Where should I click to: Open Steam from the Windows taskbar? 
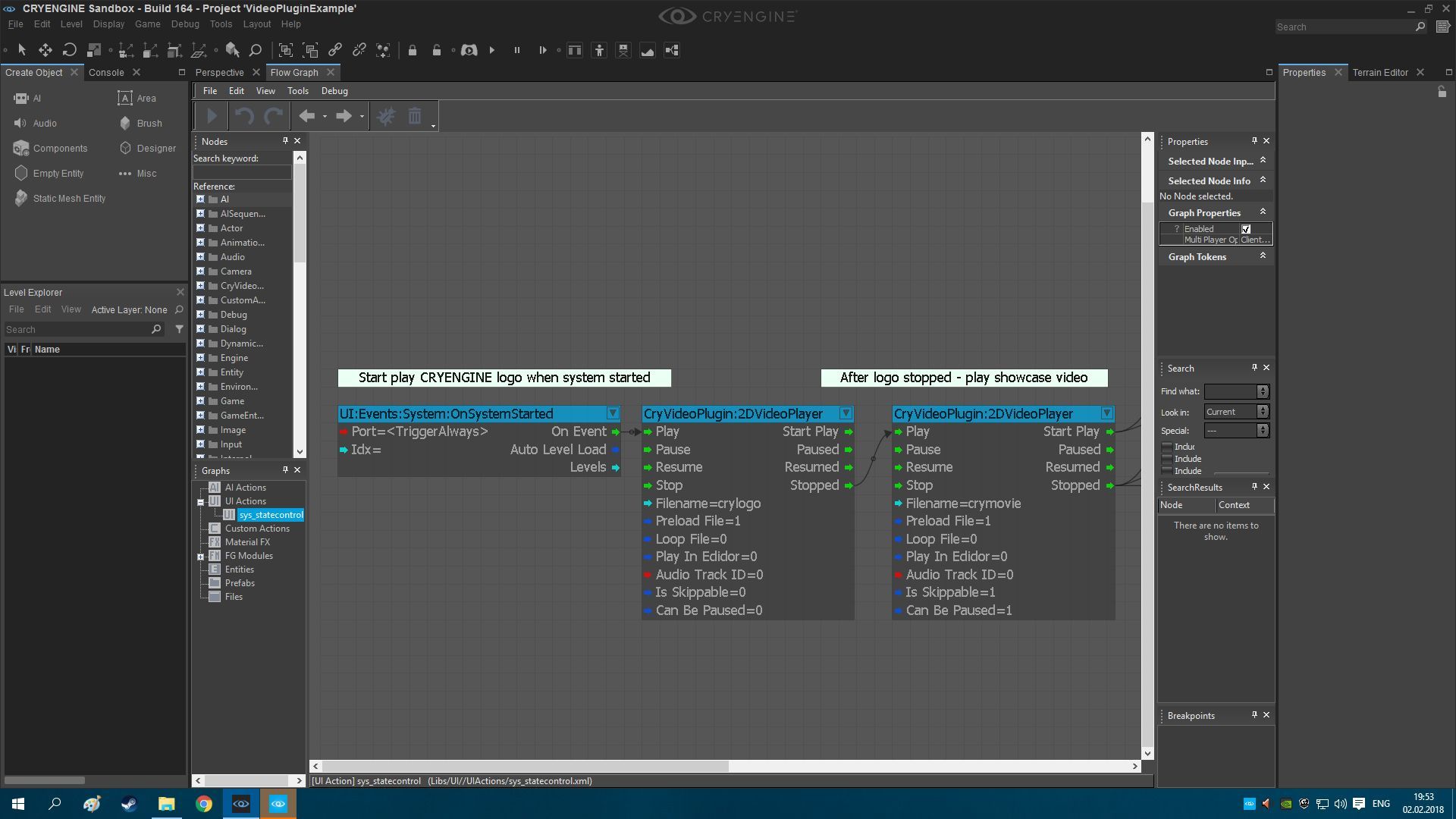[x=129, y=804]
